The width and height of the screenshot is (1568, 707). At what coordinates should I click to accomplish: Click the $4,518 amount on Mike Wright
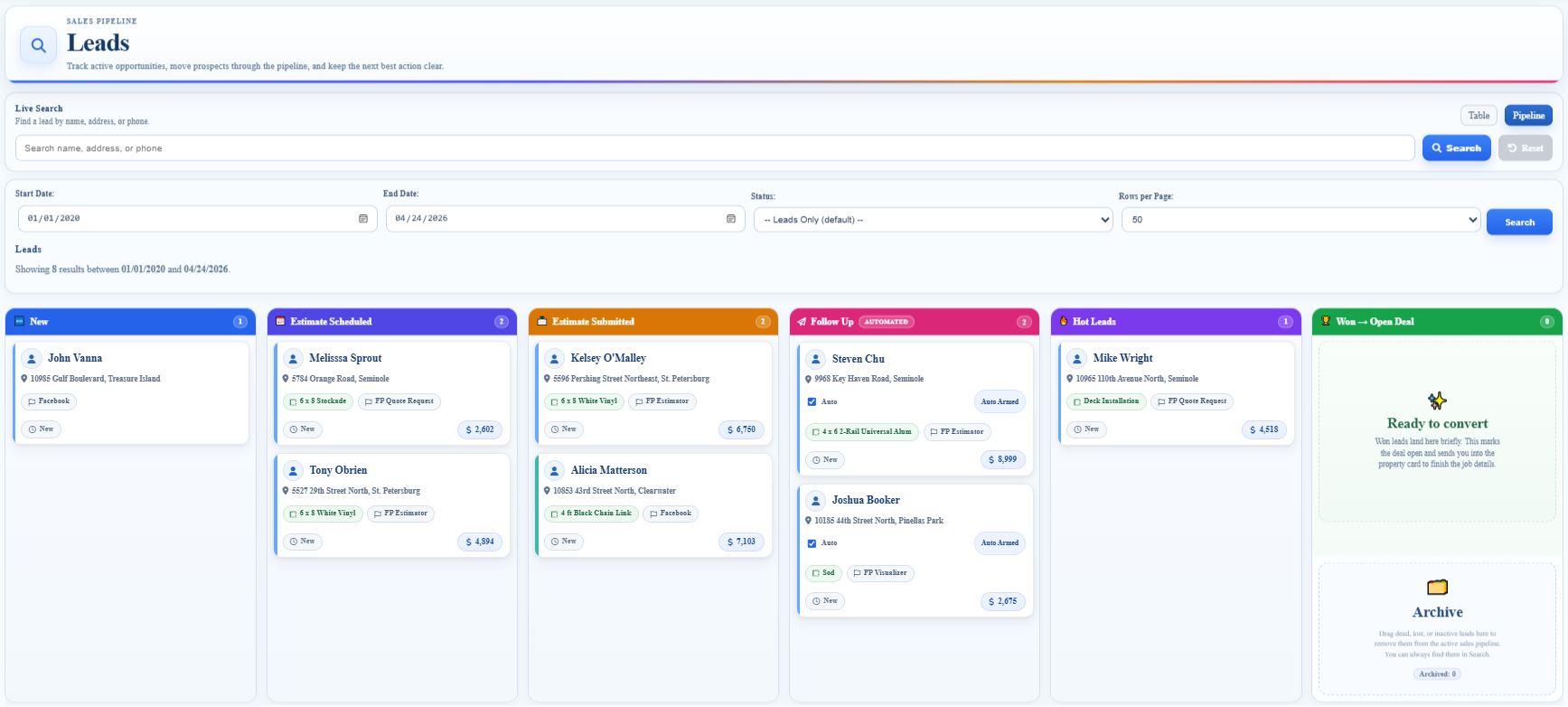click(x=1264, y=429)
